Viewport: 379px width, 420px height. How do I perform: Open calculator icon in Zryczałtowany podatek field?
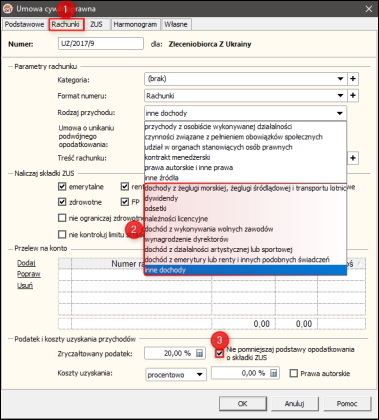199,354
